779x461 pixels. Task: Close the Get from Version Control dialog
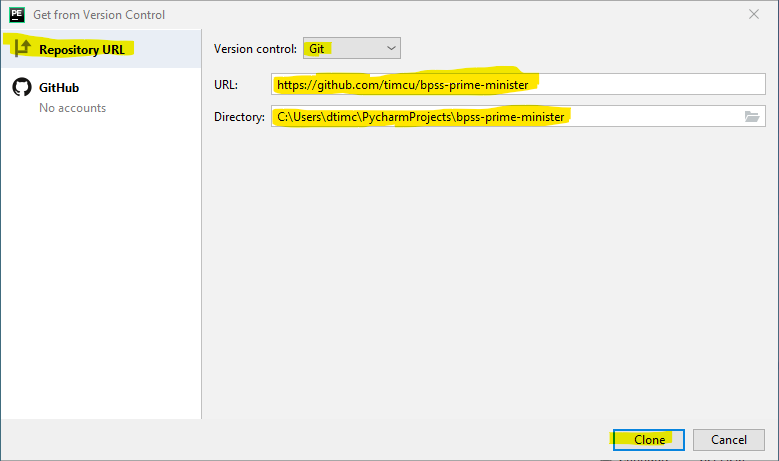click(x=754, y=14)
